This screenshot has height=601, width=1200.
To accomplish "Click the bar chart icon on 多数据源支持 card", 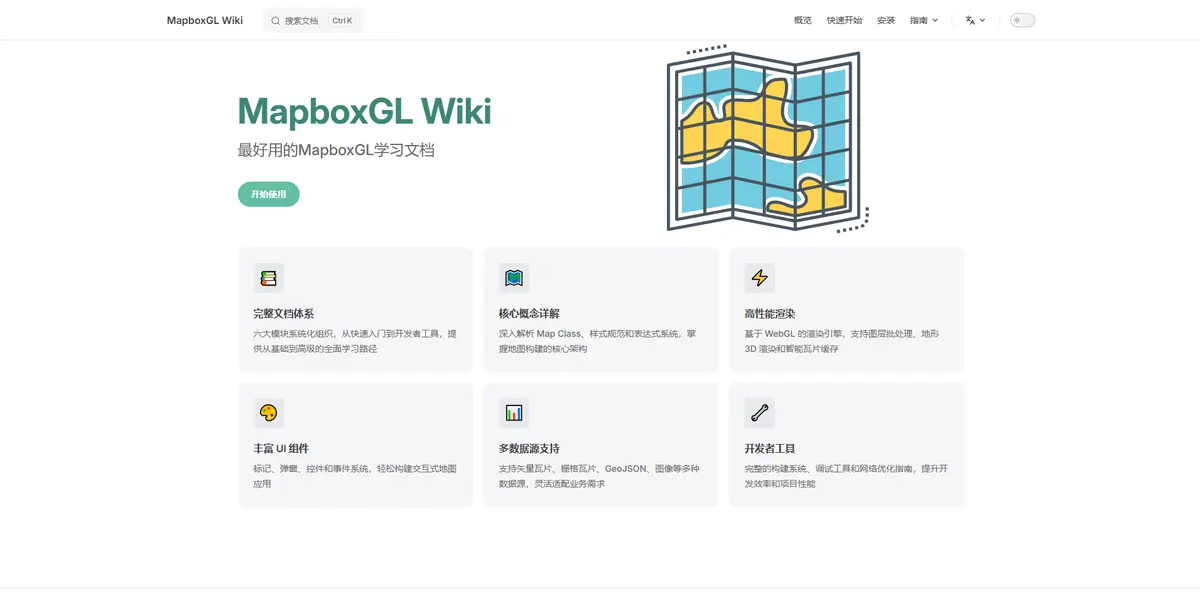I will (514, 412).
